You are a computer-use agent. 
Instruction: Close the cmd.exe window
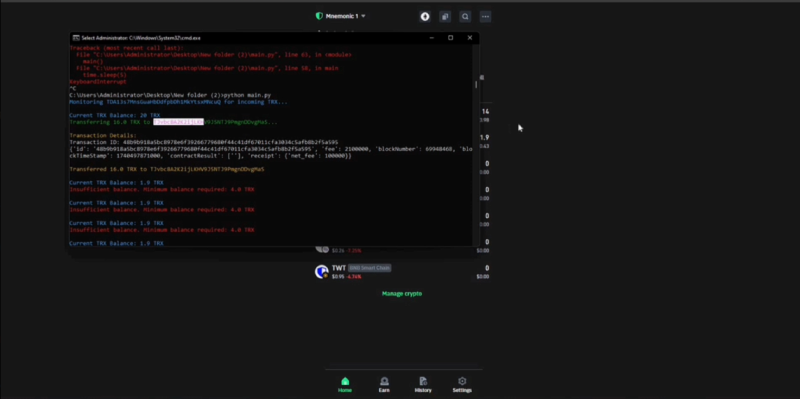470,38
